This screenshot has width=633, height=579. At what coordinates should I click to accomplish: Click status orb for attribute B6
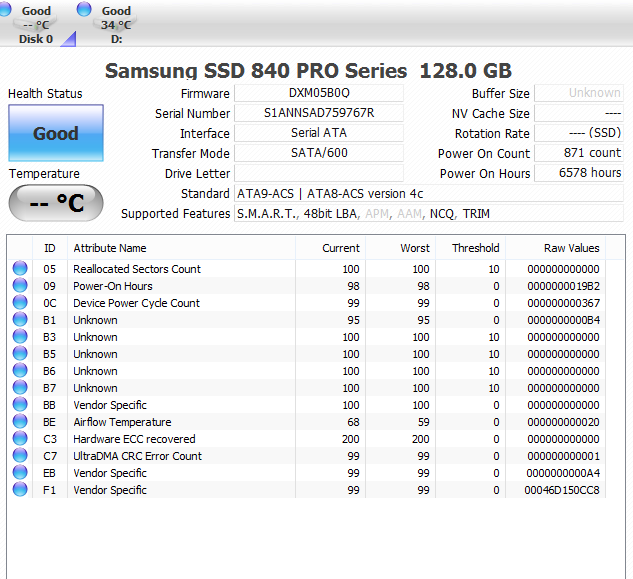point(20,370)
